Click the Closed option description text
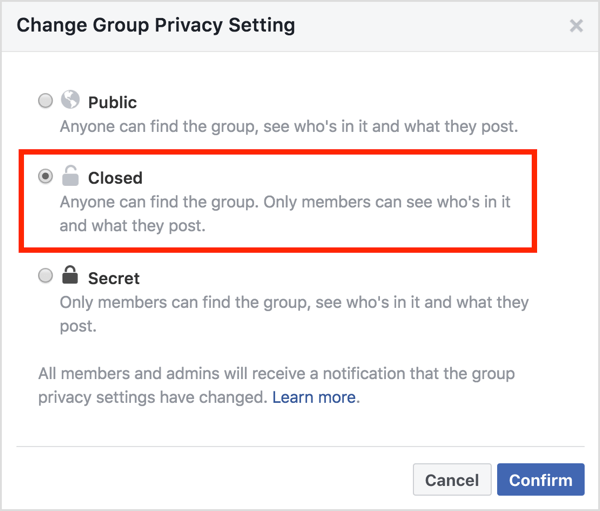The height and width of the screenshot is (511, 600). (285, 212)
